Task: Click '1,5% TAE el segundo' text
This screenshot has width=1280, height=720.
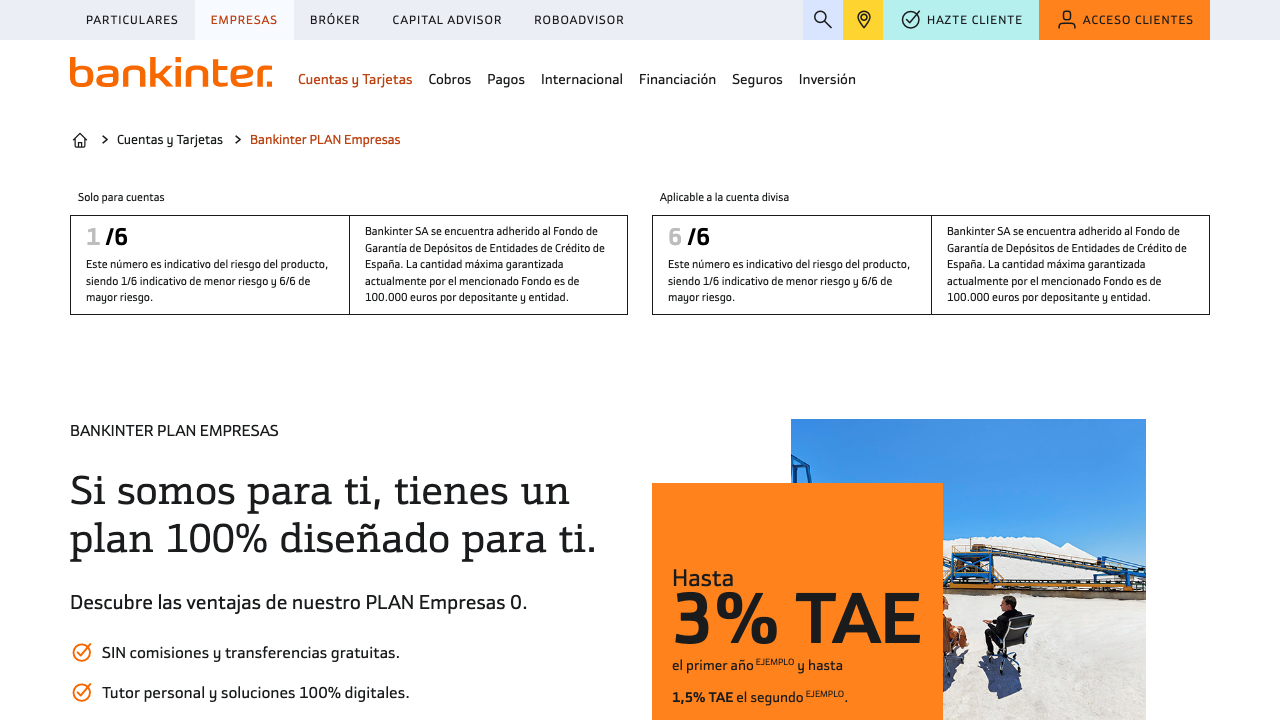Action: click(x=760, y=697)
